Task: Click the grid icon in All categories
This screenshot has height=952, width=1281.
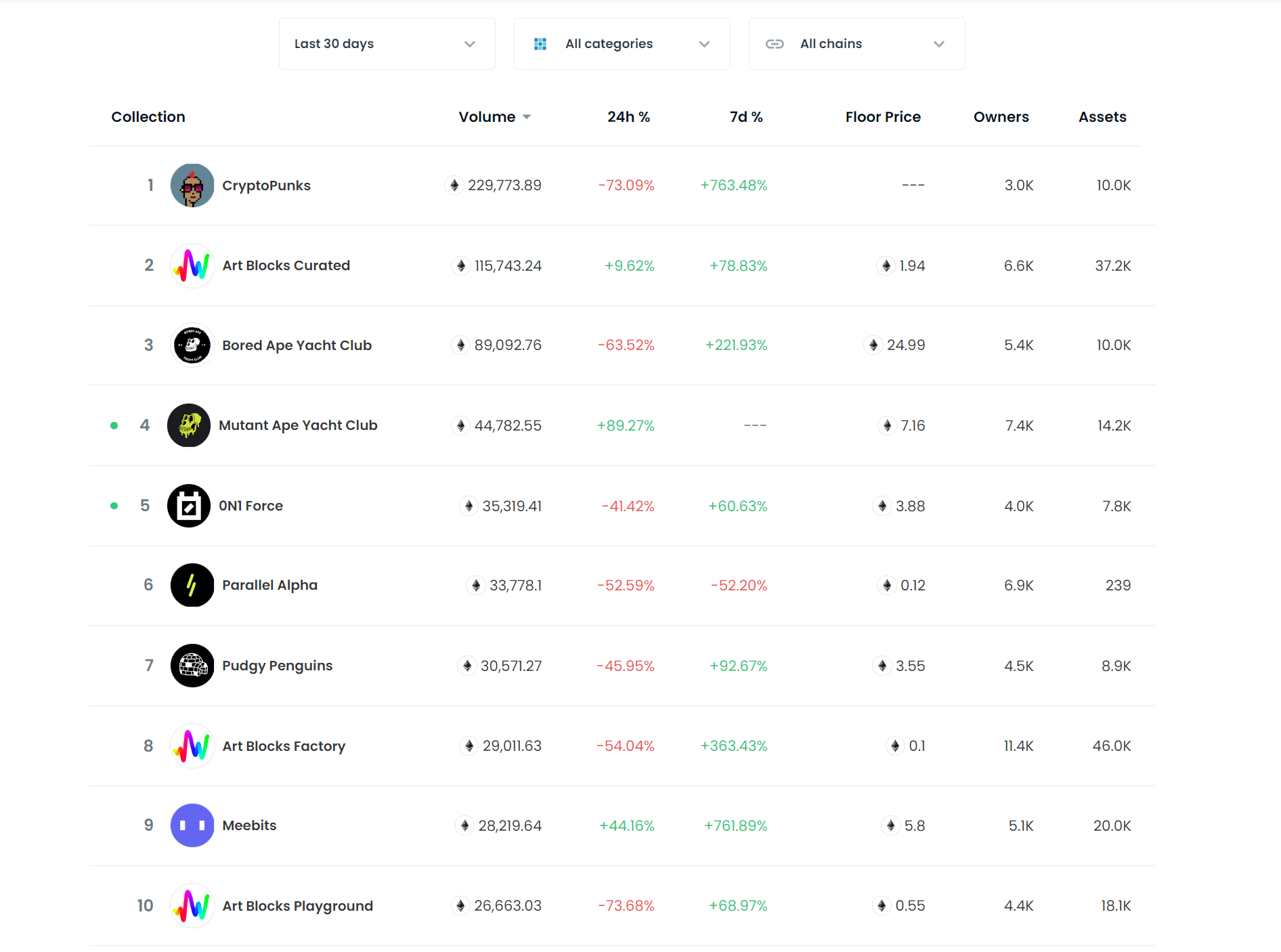Action: coord(540,44)
